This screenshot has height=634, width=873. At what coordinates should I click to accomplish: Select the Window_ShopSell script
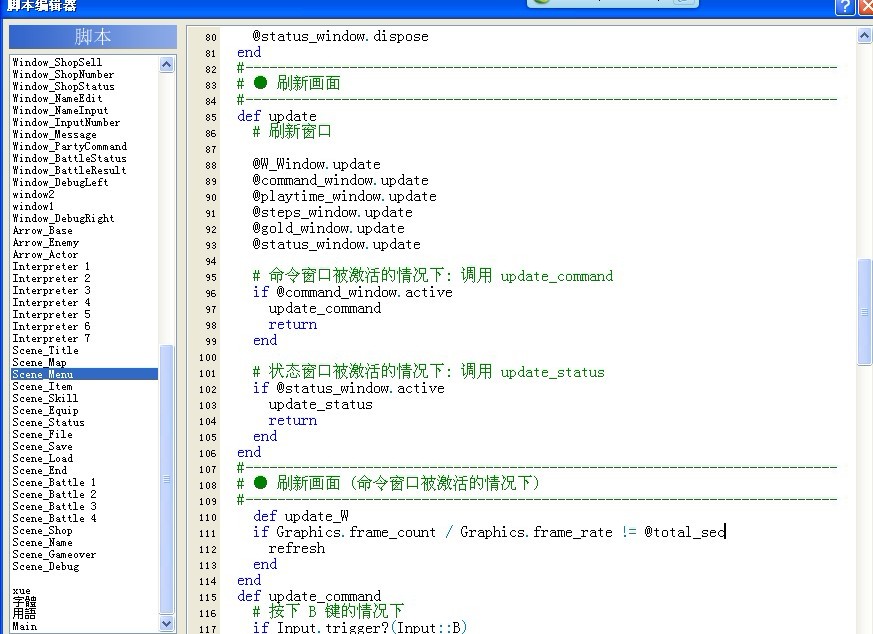tap(57, 62)
